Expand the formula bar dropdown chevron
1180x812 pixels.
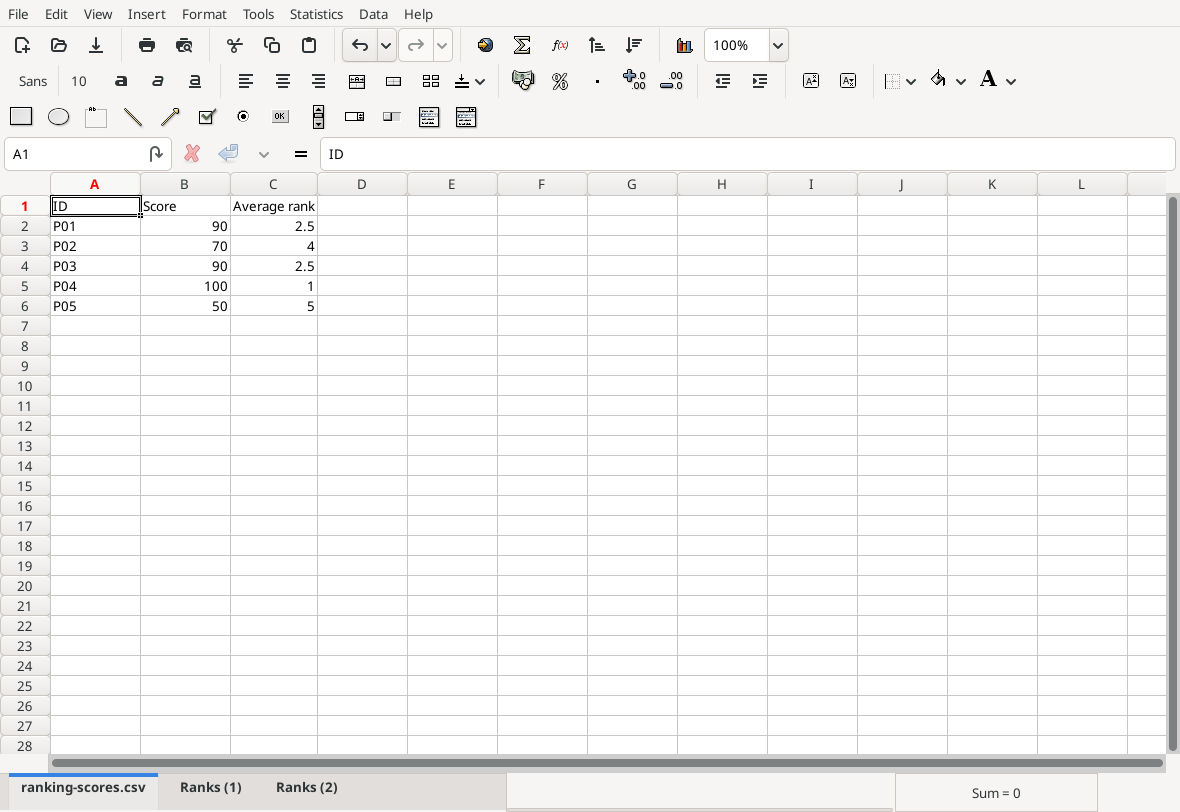(263, 154)
